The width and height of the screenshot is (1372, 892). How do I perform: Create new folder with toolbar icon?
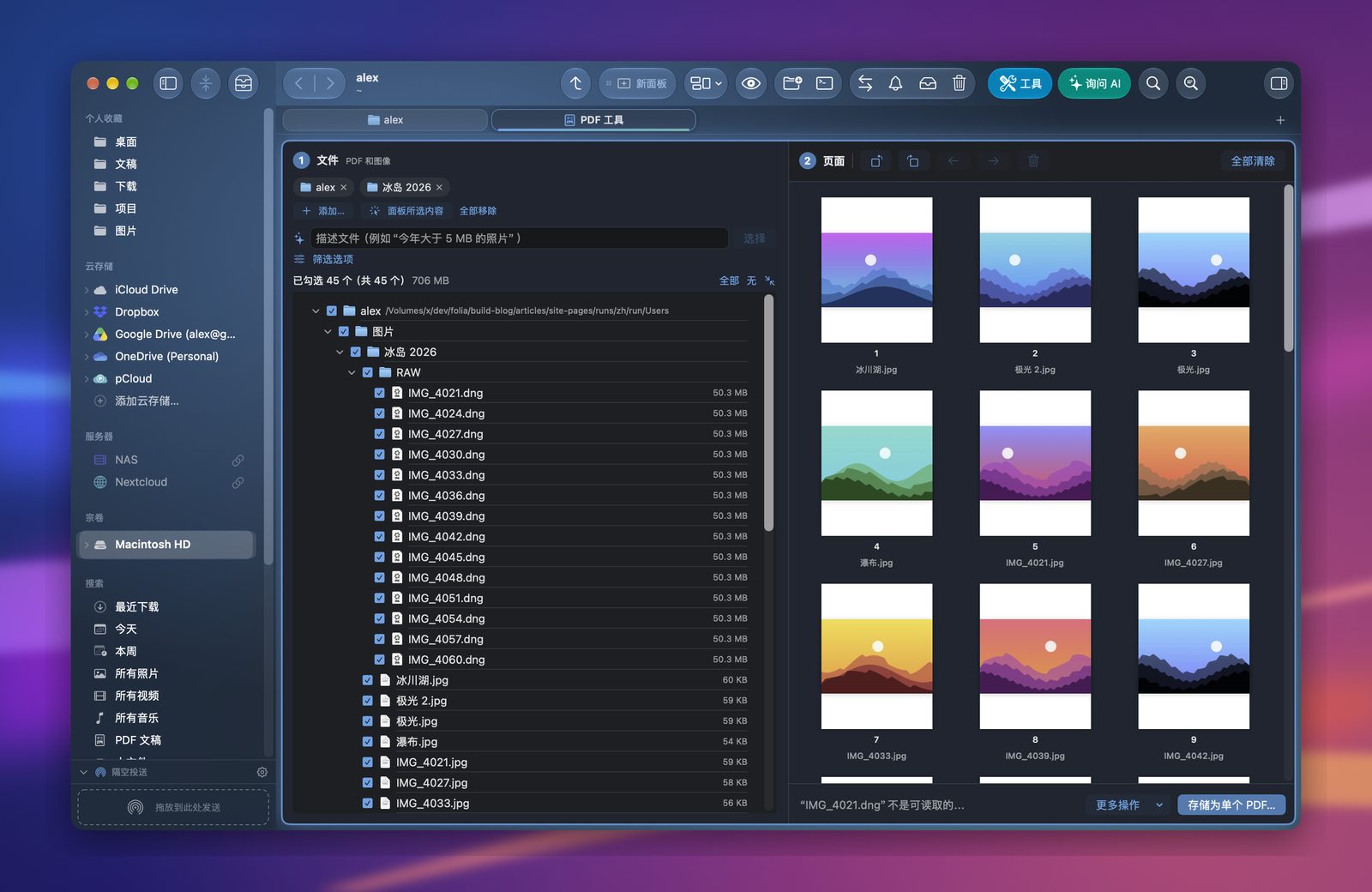coord(792,83)
